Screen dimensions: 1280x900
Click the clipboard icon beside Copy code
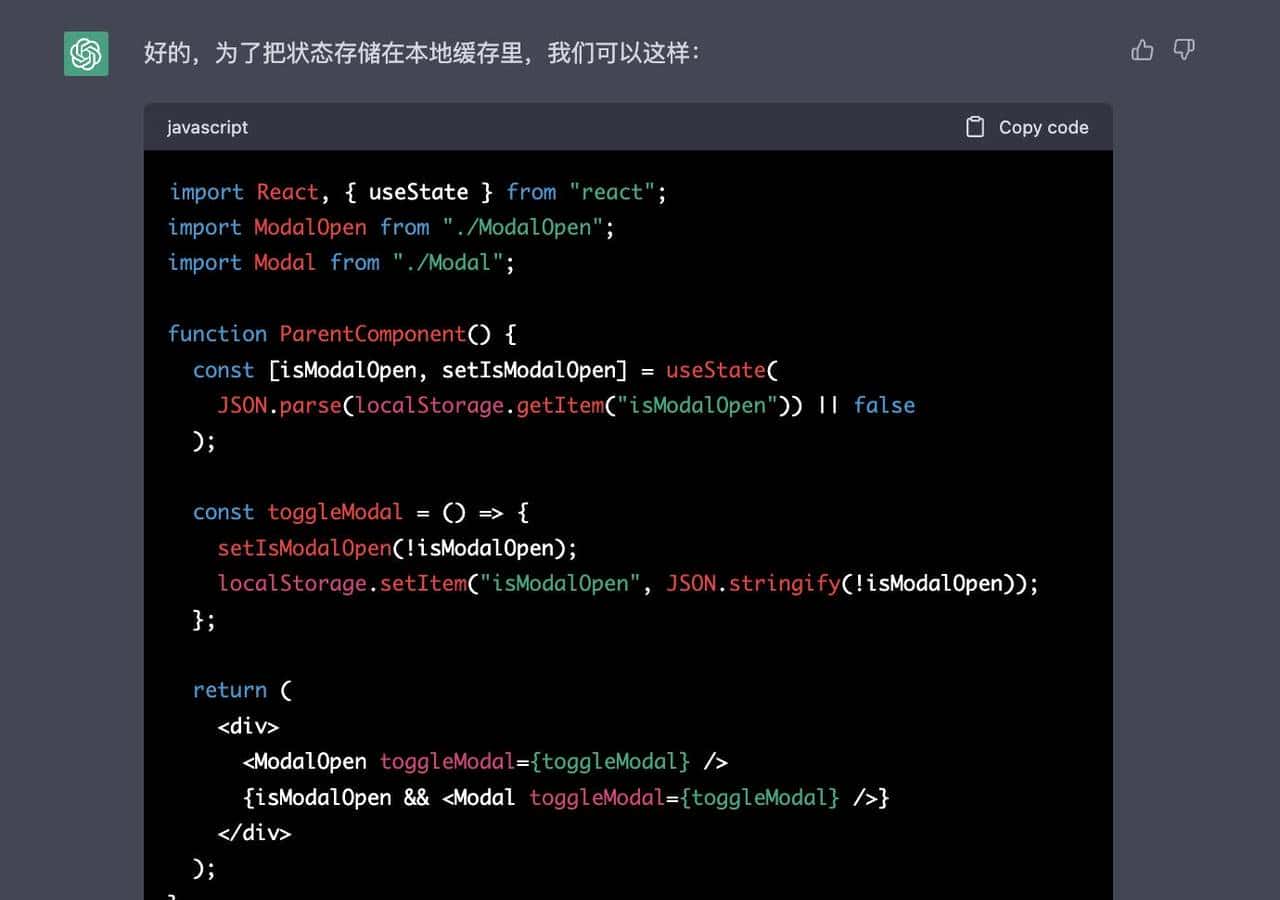[975, 127]
